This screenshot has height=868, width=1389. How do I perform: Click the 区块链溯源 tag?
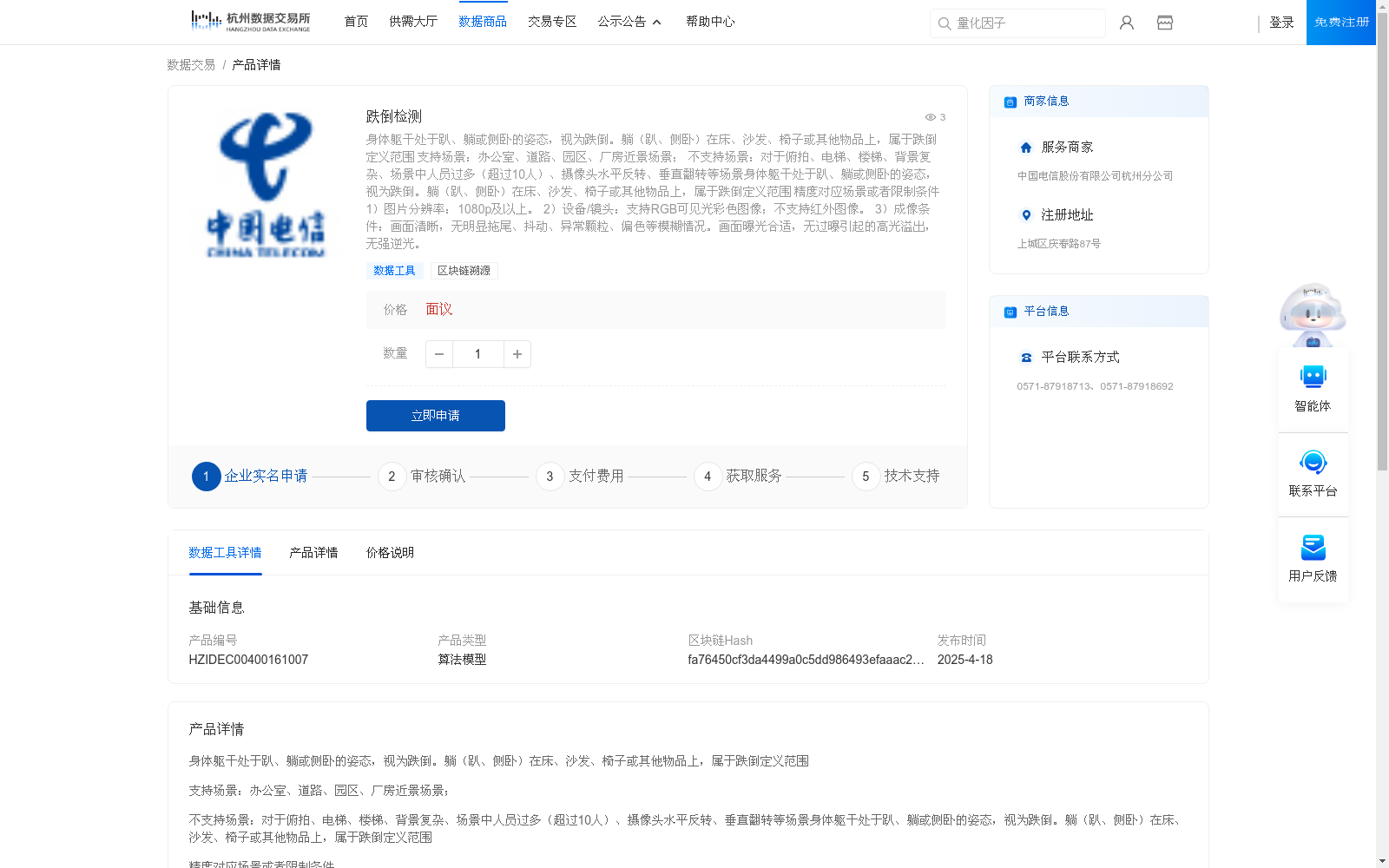coord(464,271)
